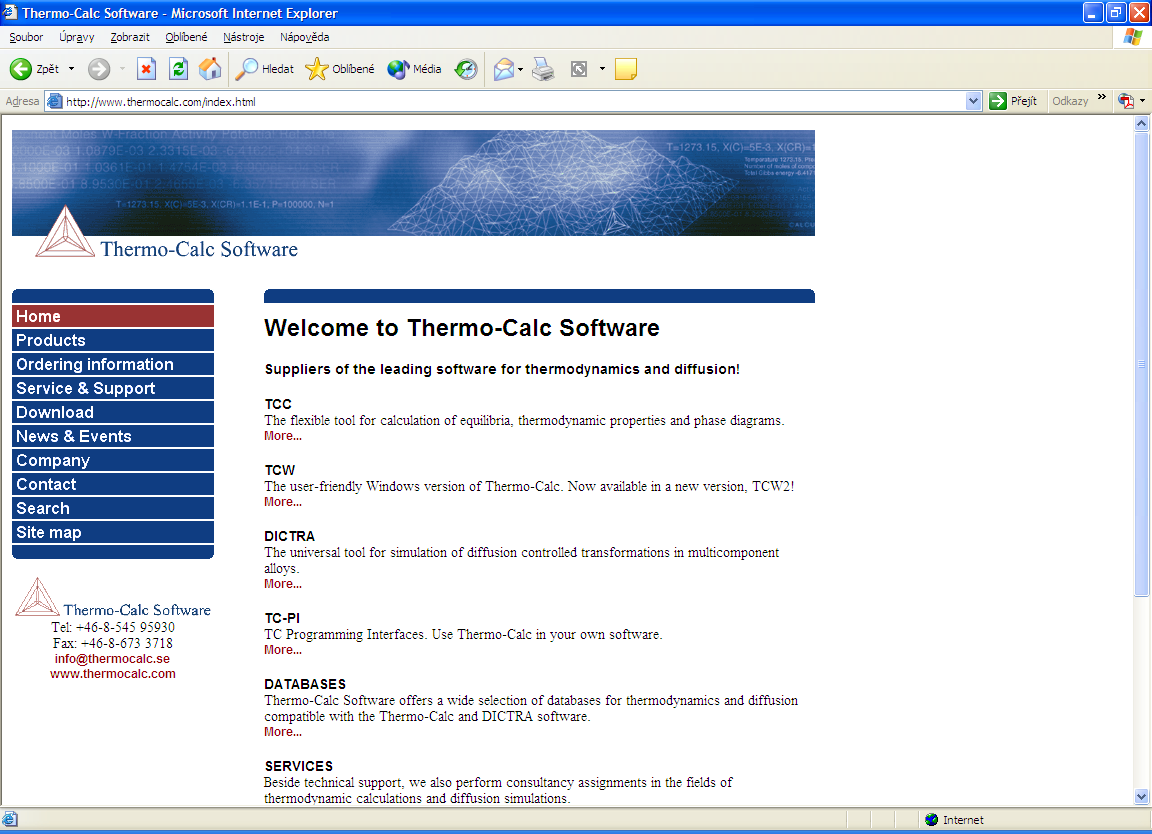This screenshot has height=834, width=1152.
Task: Click More... under DICTRA
Action: pos(283,583)
